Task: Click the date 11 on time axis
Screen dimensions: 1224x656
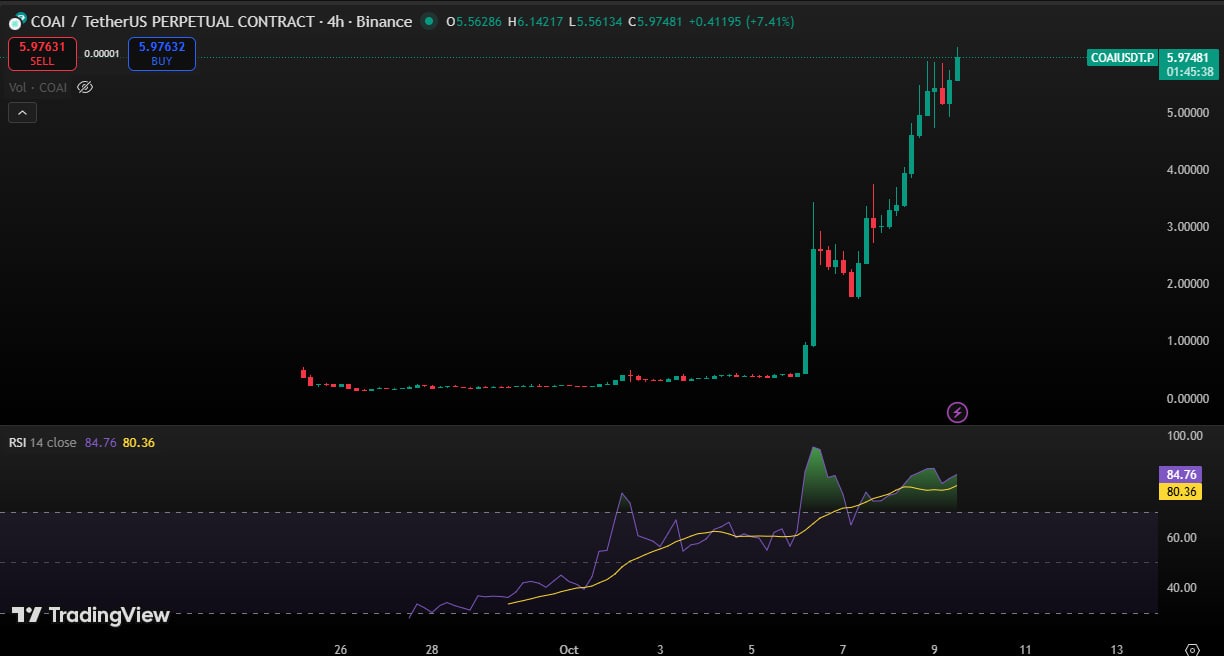Action: click(x=1025, y=649)
